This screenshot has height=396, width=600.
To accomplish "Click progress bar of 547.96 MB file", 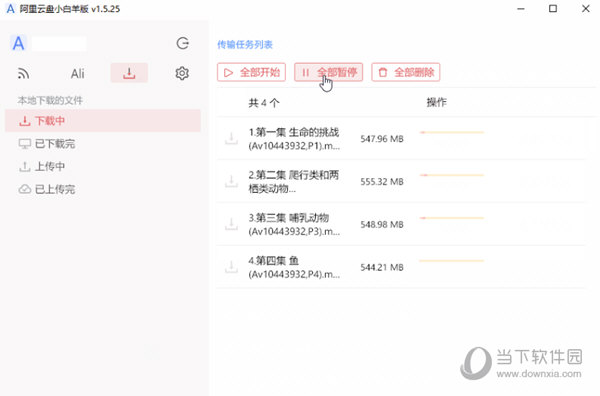I will [452, 132].
